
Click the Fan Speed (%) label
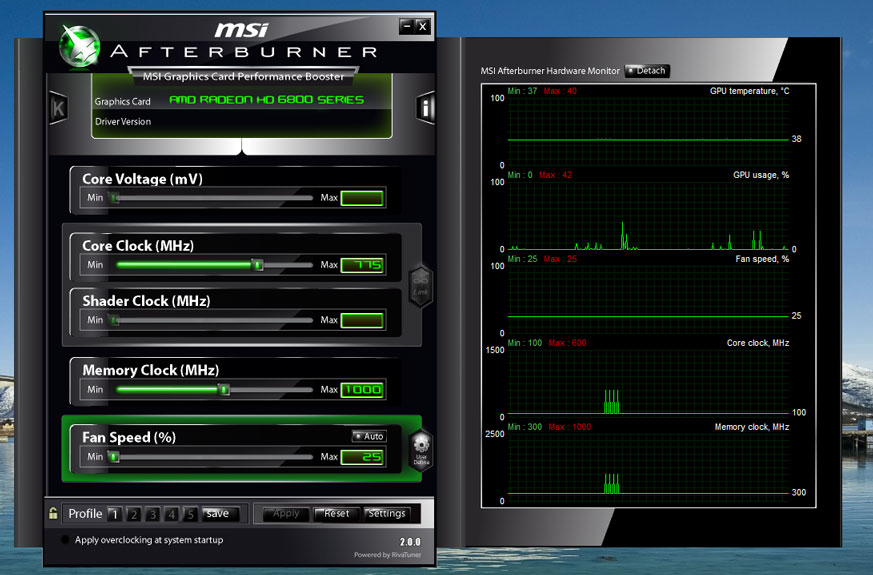129,438
